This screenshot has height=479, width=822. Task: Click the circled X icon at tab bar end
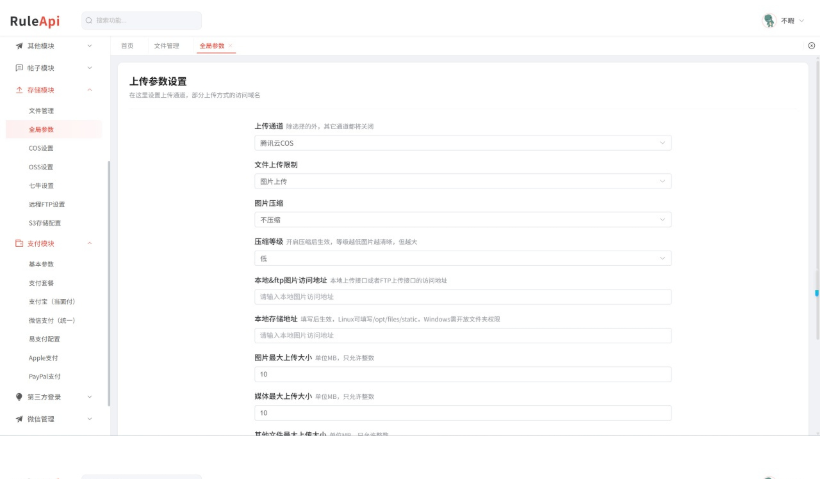pos(812,46)
